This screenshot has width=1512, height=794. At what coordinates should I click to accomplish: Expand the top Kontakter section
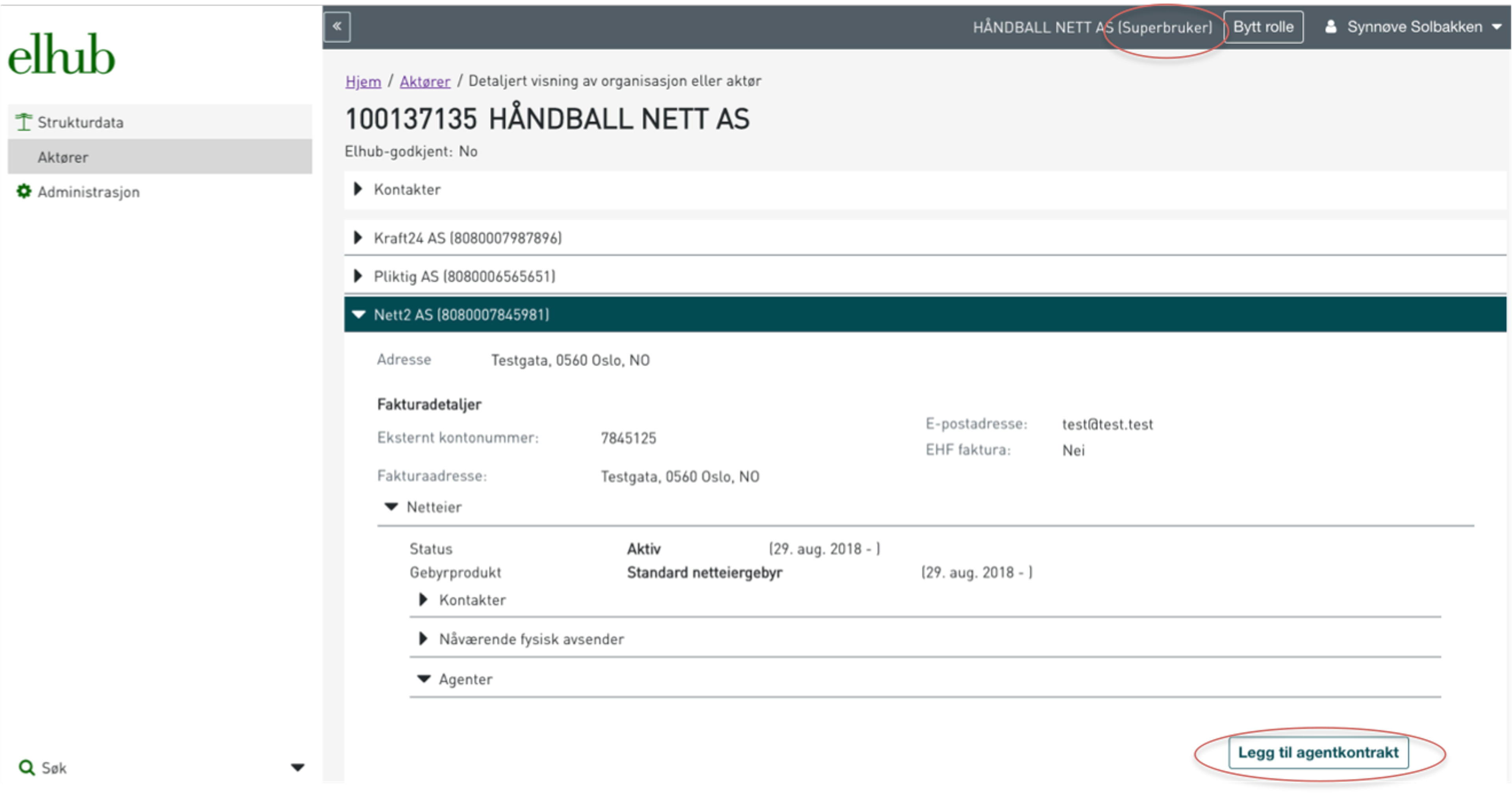click(x=925, y=190)
